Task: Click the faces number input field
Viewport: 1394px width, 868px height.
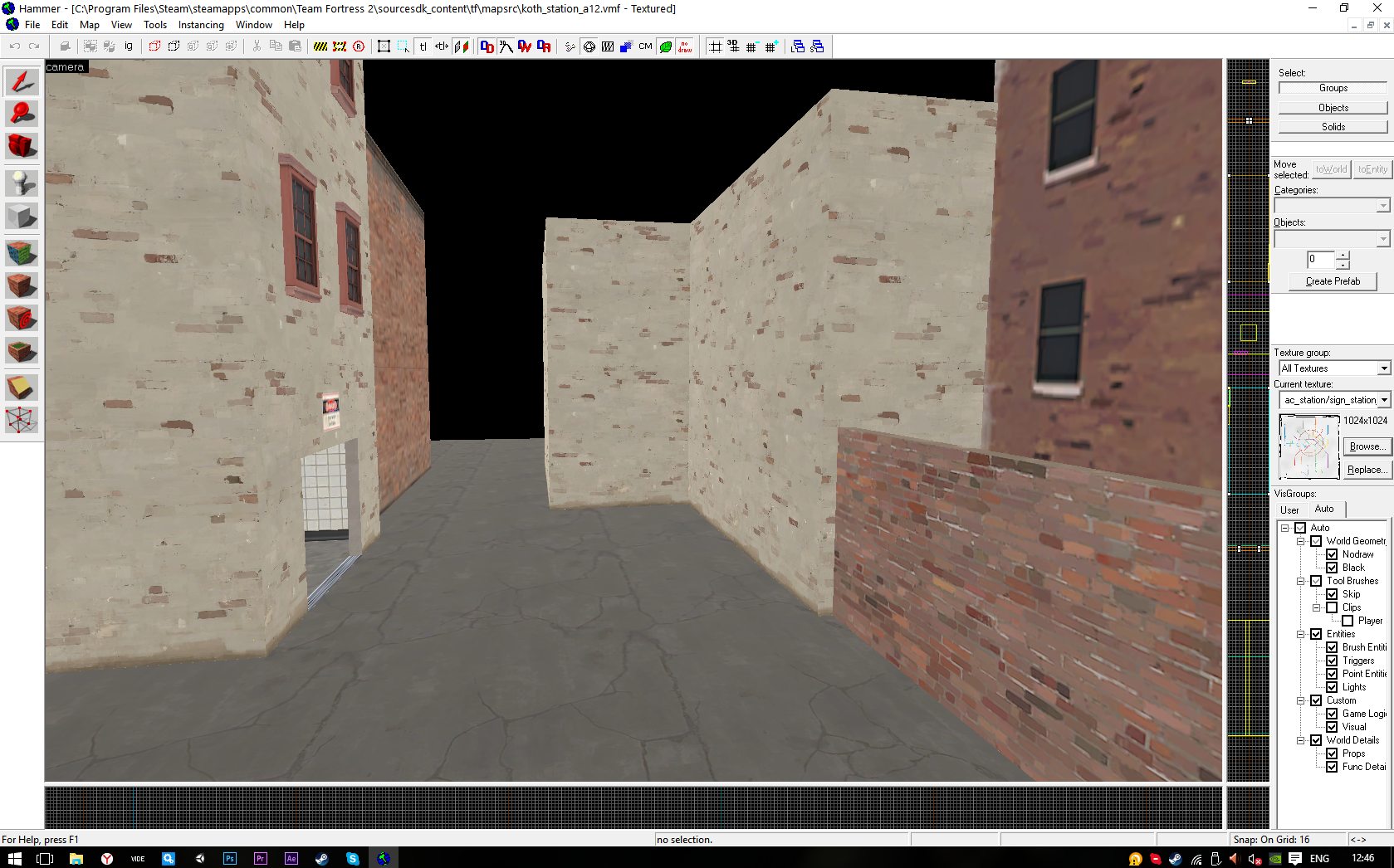Action: tap(1321, 260)
